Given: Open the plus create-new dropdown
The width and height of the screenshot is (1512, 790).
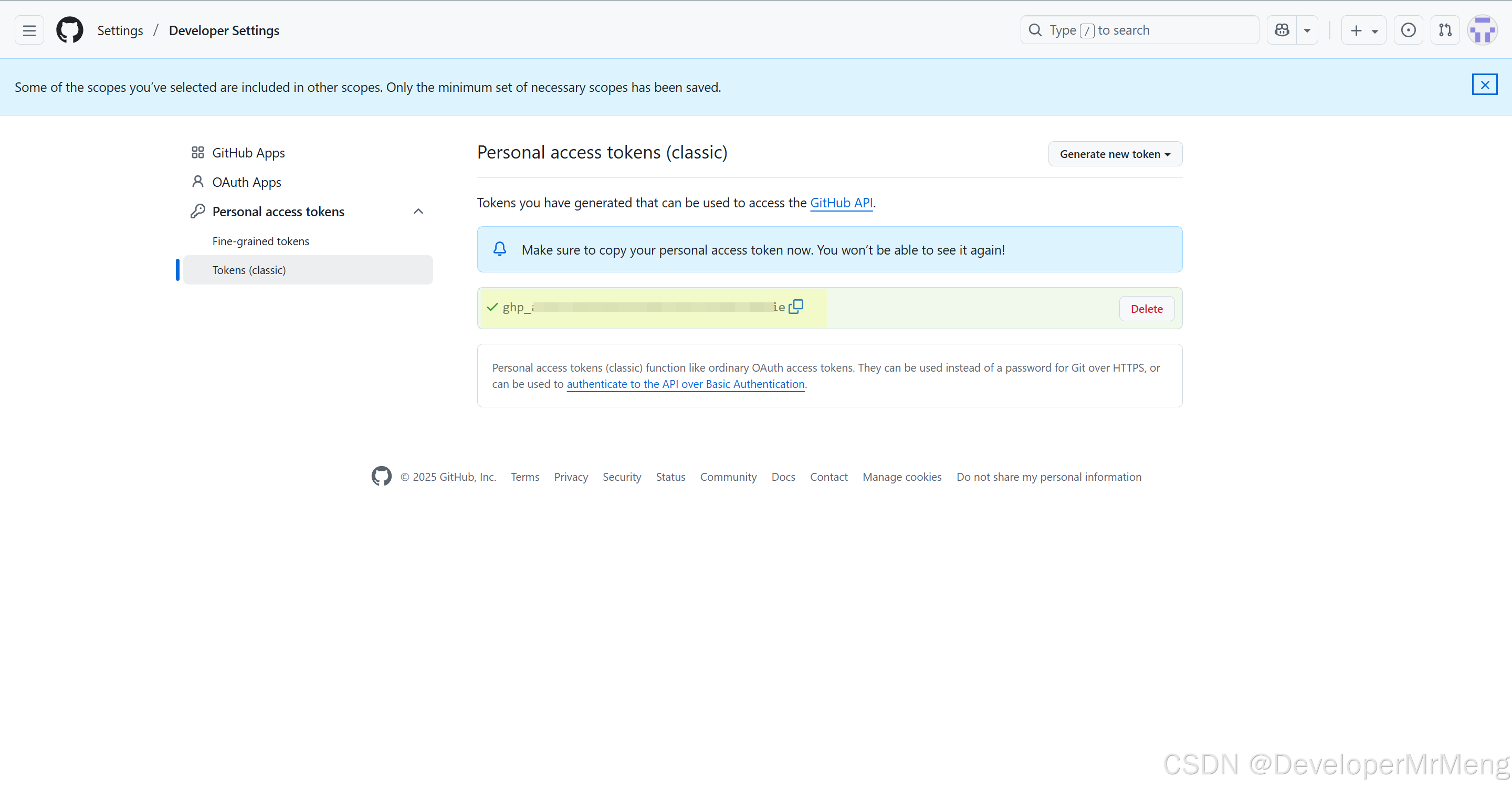Looking at the screenshot, I should [1363, 30].
